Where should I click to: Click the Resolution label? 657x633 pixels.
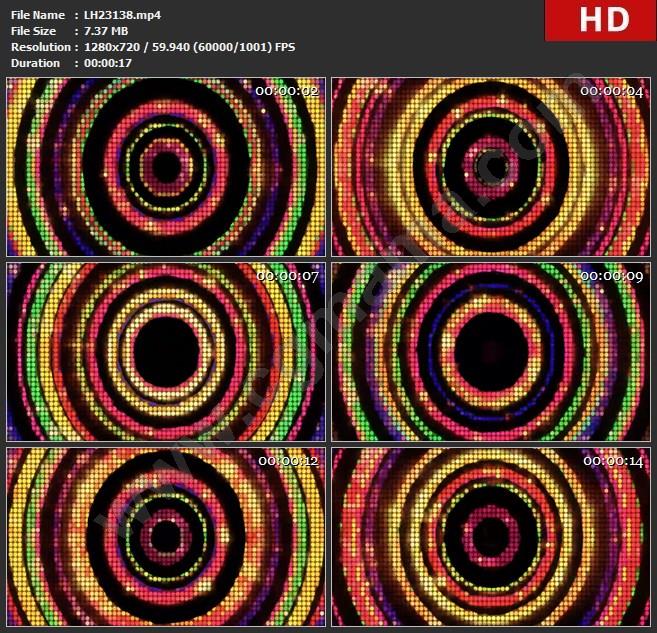tap(40, 47)
